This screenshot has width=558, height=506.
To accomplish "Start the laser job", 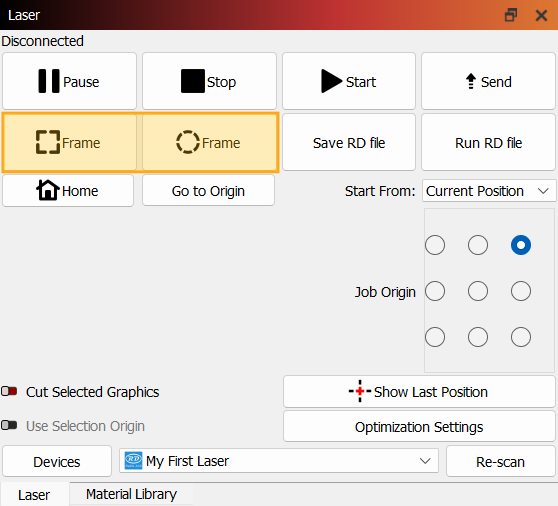I will (x=349, y=81).
